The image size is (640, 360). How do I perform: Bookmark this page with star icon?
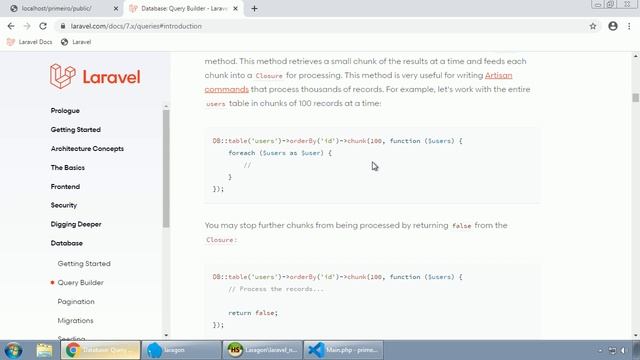click(593, 26)
